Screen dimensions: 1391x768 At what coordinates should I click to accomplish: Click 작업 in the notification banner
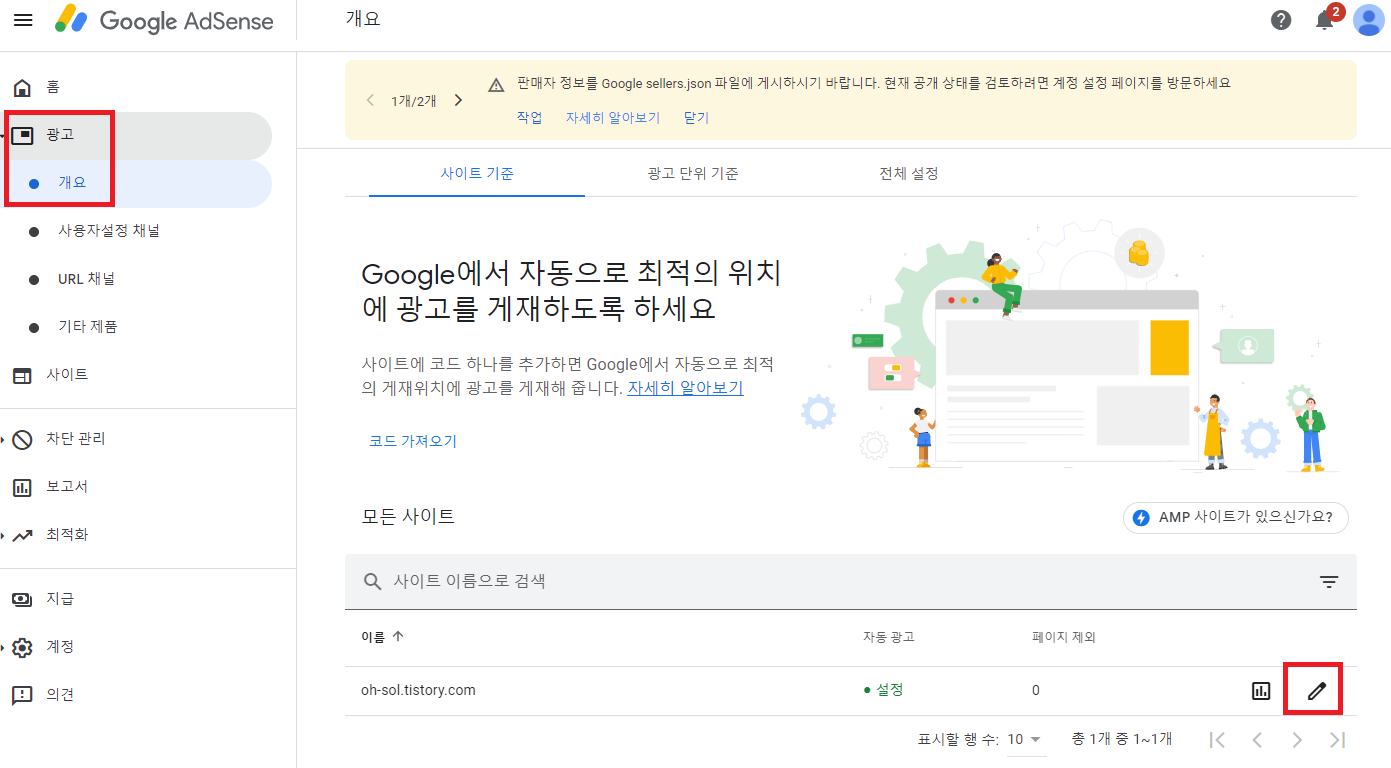tap(529, 117)
